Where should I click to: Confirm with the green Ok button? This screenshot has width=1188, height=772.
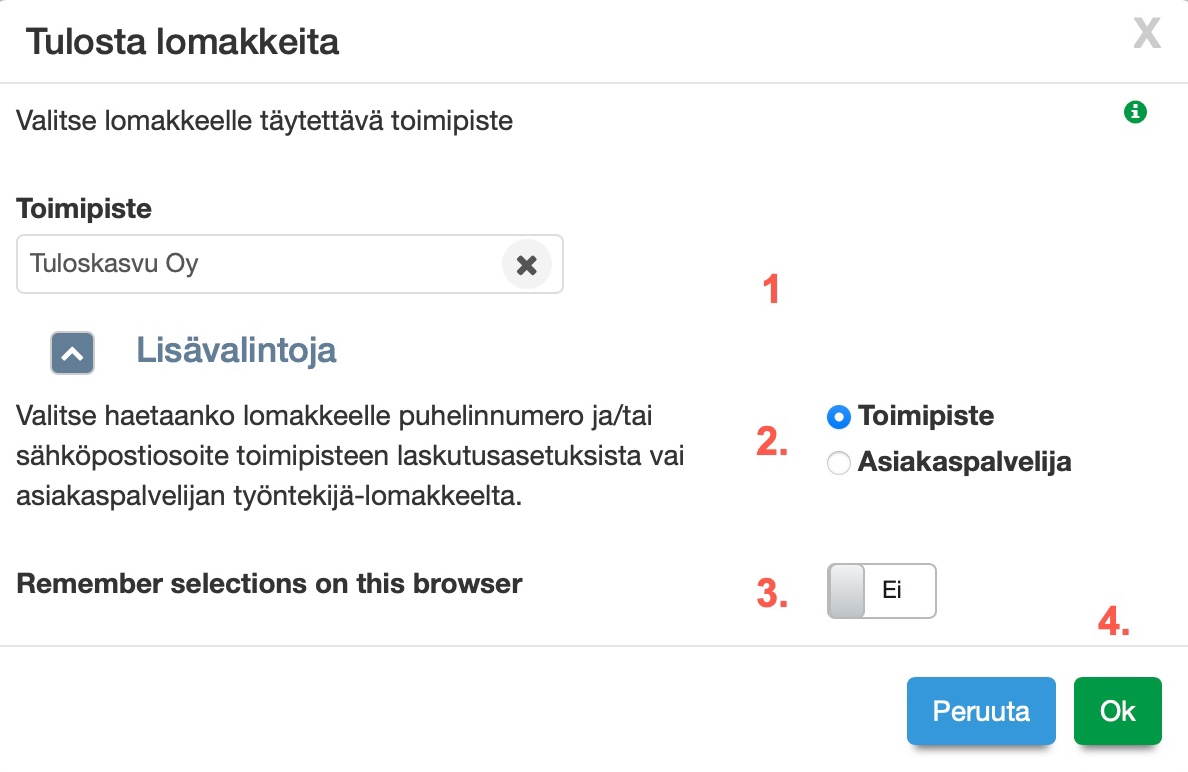1117,711
